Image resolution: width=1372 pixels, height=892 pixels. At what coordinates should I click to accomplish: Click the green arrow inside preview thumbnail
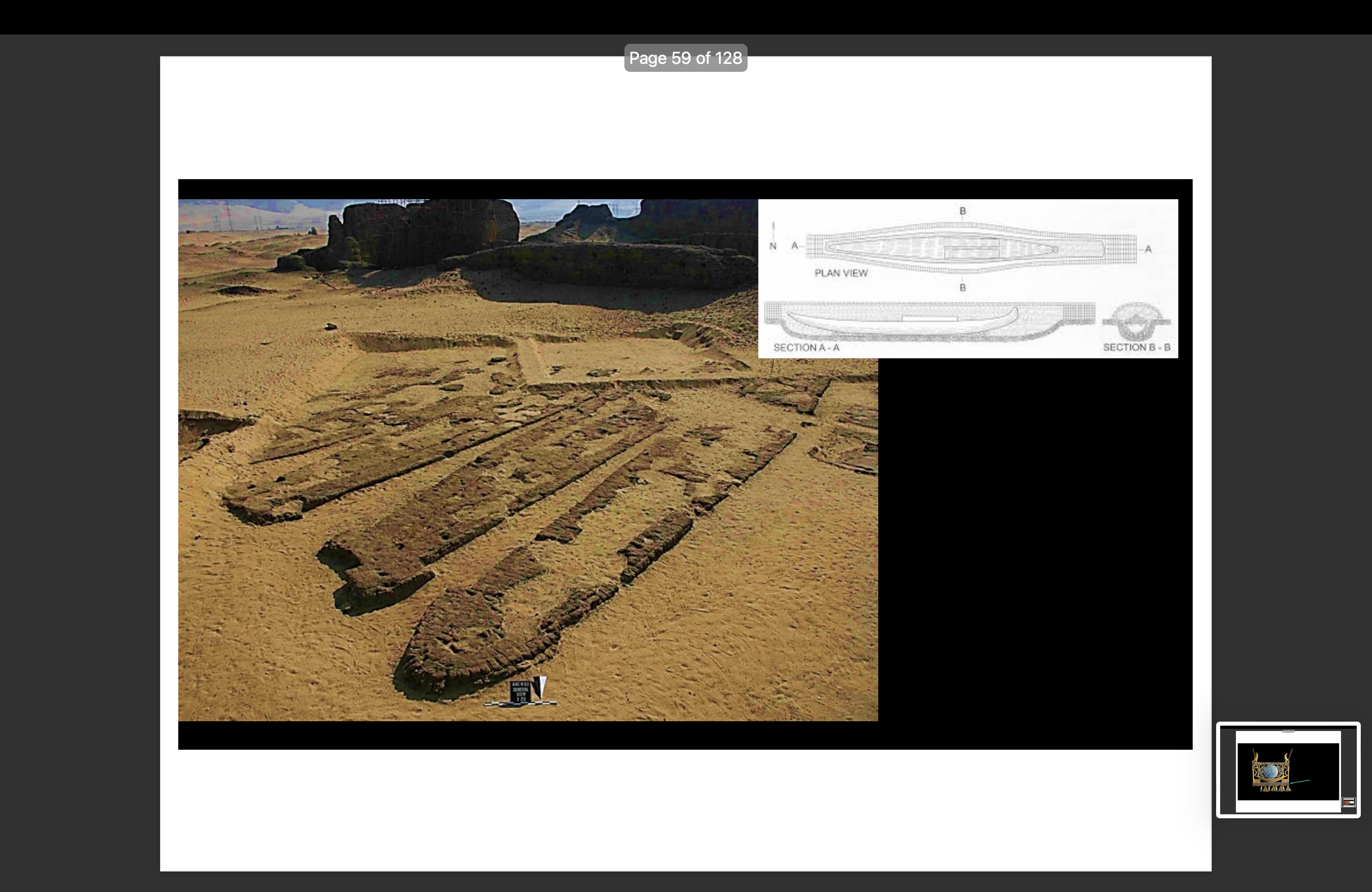(1301, 781)
